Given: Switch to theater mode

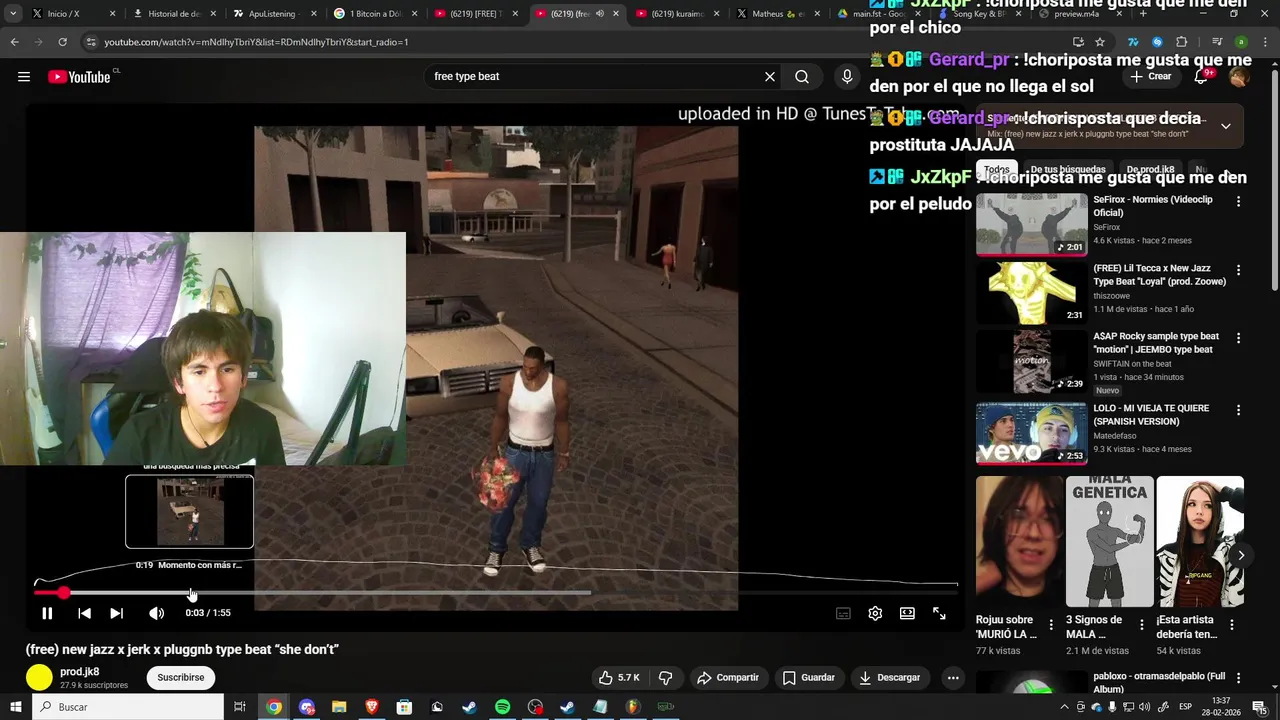Looking at the screenshot, I should 907,613.
